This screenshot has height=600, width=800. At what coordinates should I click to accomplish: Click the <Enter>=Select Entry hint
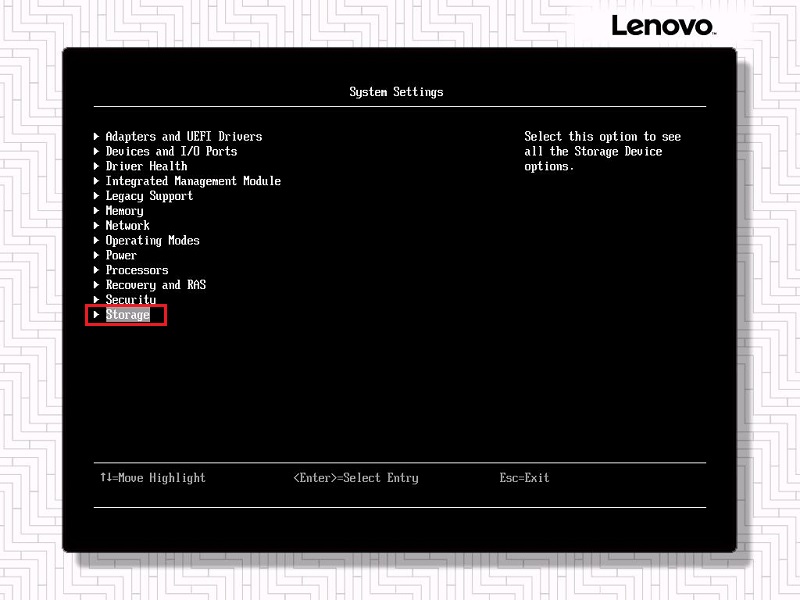point(355,478)
